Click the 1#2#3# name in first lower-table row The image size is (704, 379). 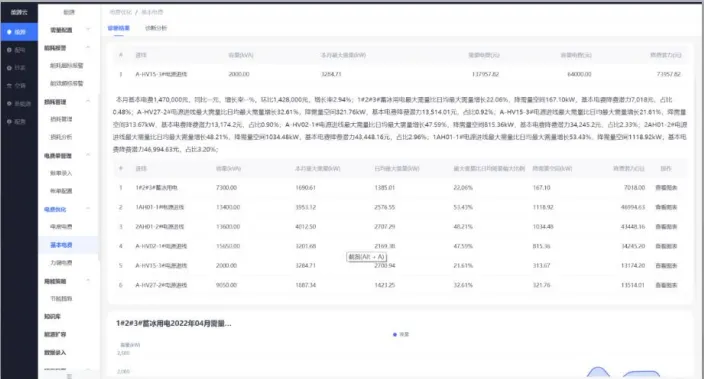pyautogui.click(x=156, y=188)
